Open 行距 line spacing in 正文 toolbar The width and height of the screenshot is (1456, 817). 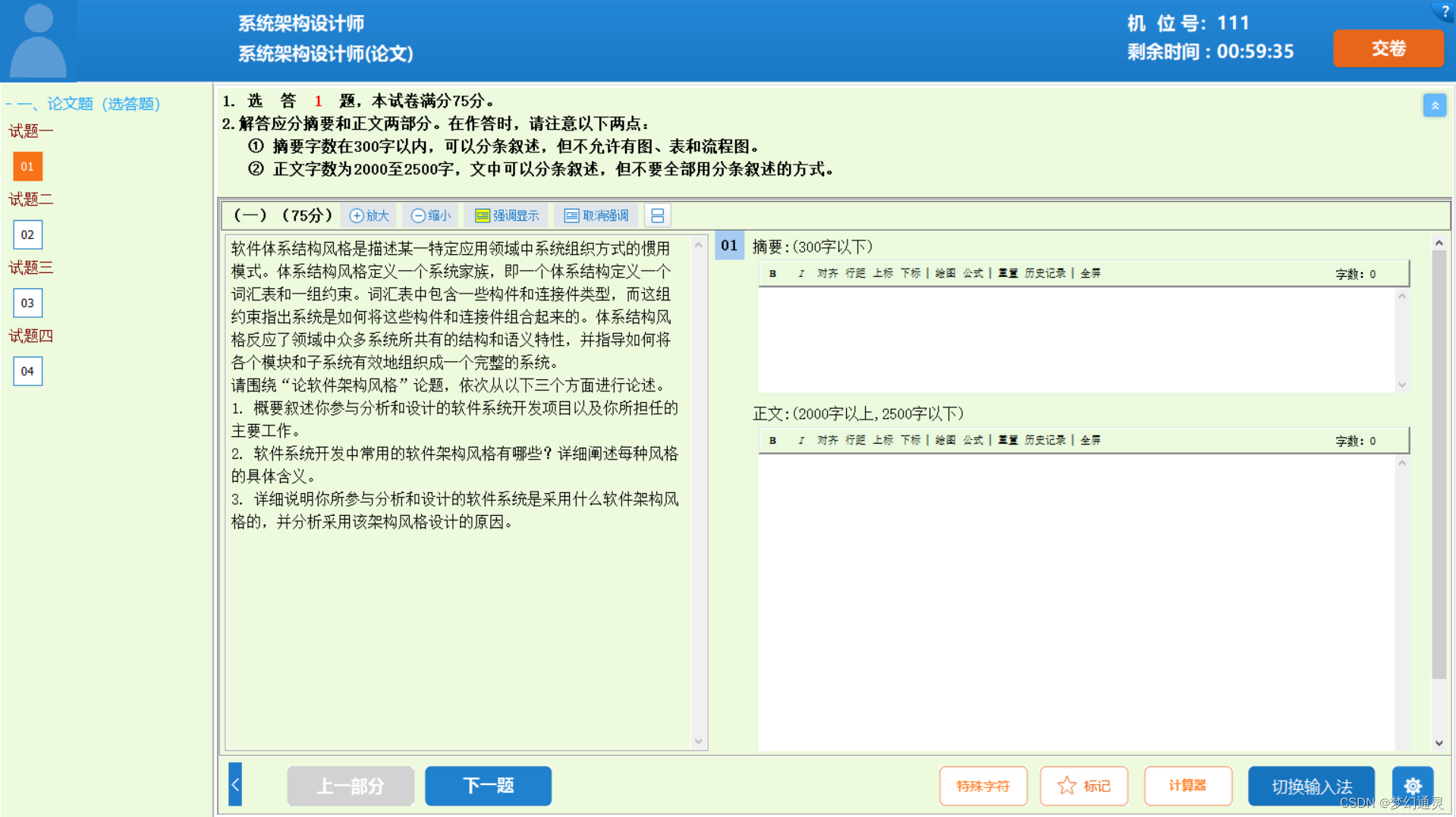click(855, 441)
